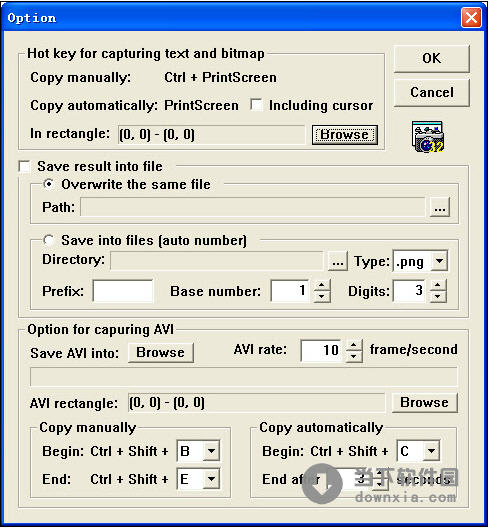
Task: Browse for the AVI rectangle area
Action: [x=424, y=403]
